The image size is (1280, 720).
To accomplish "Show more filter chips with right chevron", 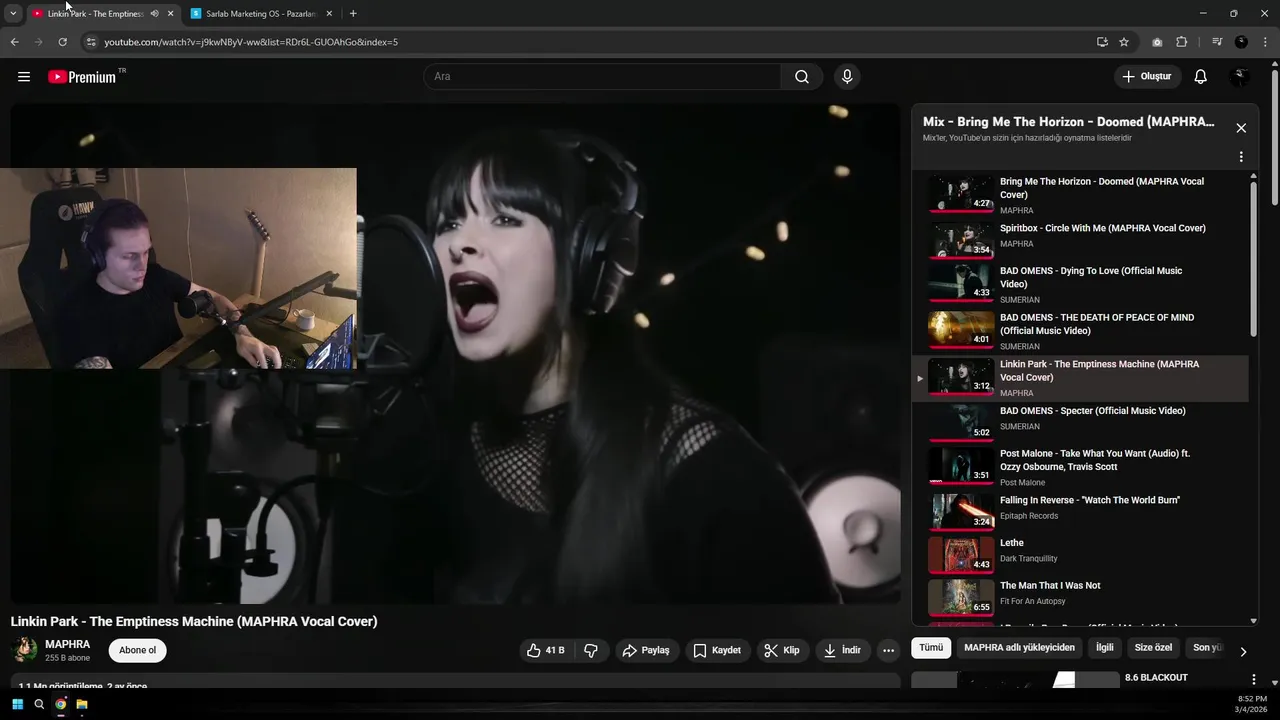I will tap(1243, 651).
